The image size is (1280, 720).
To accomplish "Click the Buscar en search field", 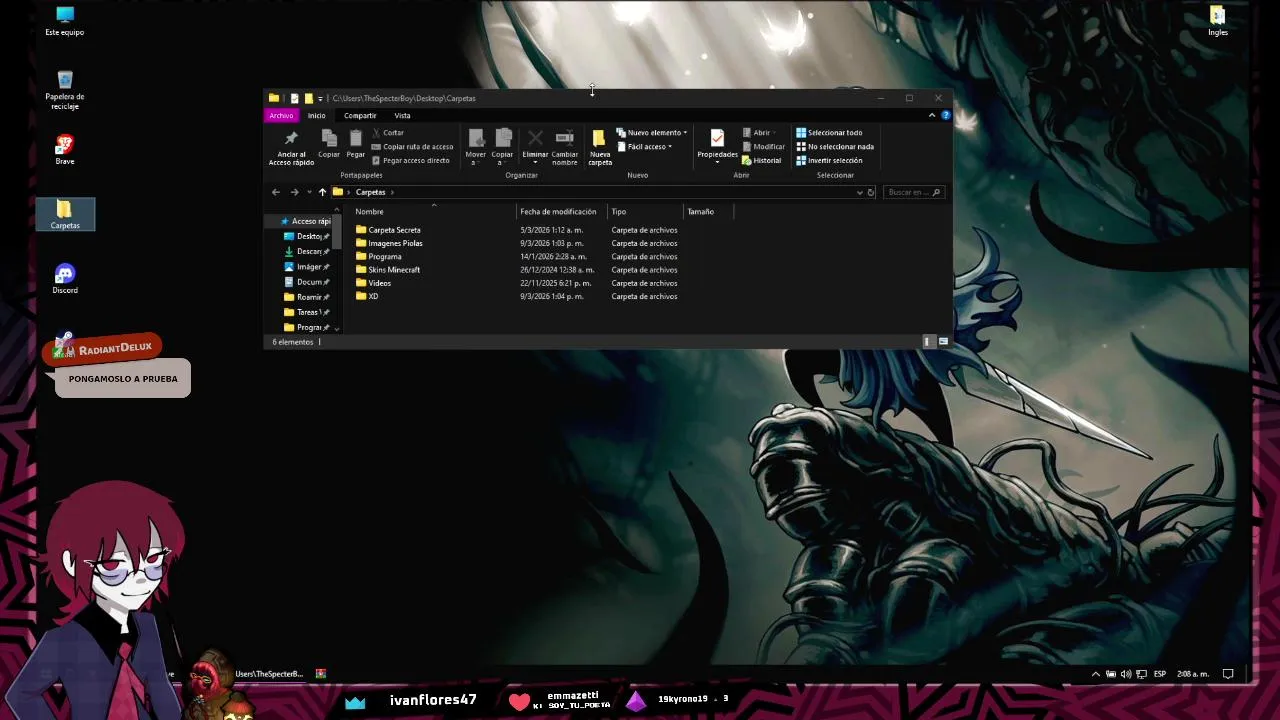I will [x=914, y=192].
